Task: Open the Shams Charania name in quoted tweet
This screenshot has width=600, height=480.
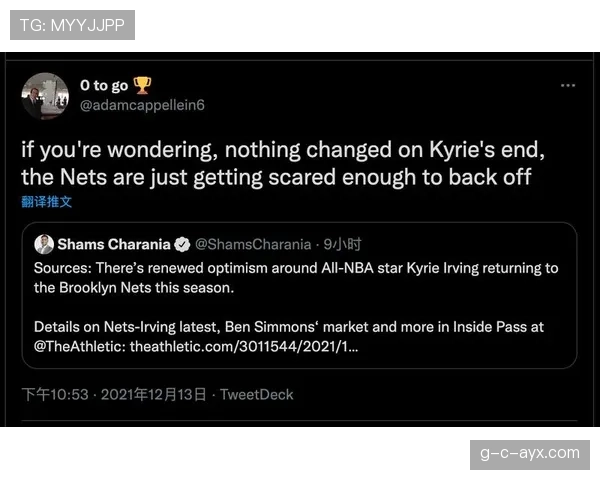Action: [114, 244]
